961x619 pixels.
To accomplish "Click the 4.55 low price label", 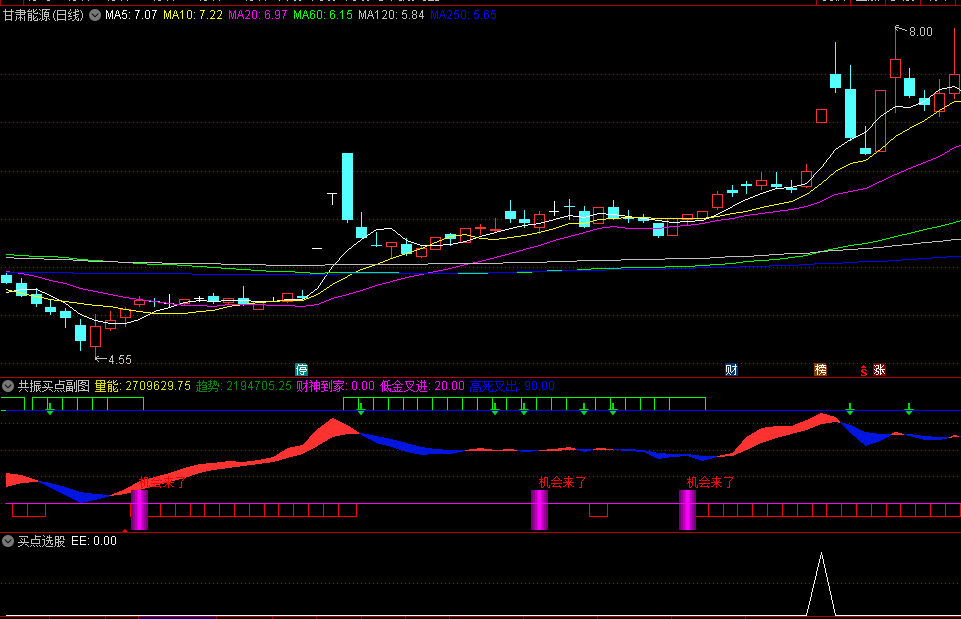I will coord(119,359).
